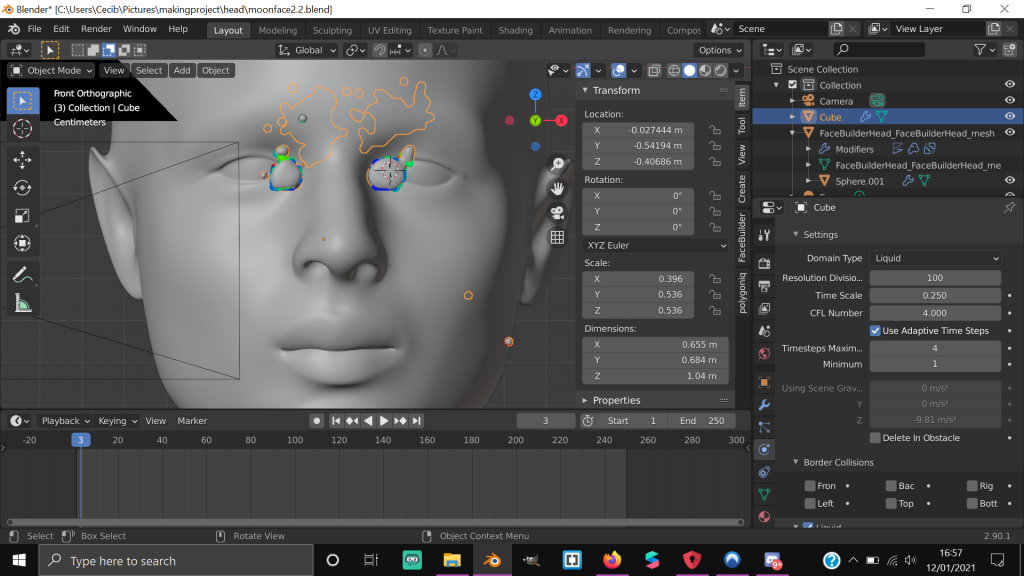Toggle Collection exclude checkbox in outliner
Image resolution: width=1024 pixels, height=576 pixels.
[x=793, y=85]
